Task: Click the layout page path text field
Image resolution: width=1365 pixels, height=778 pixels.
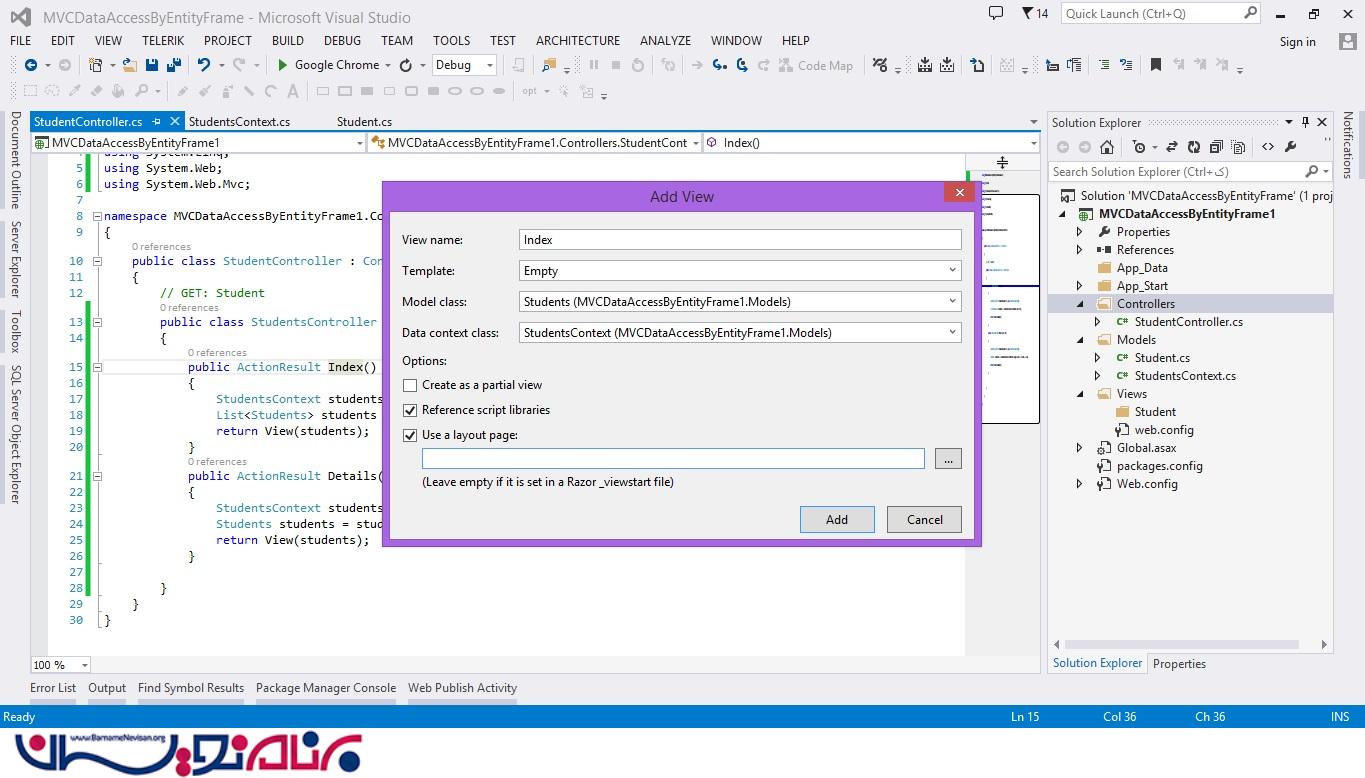Action: point(673,458)
